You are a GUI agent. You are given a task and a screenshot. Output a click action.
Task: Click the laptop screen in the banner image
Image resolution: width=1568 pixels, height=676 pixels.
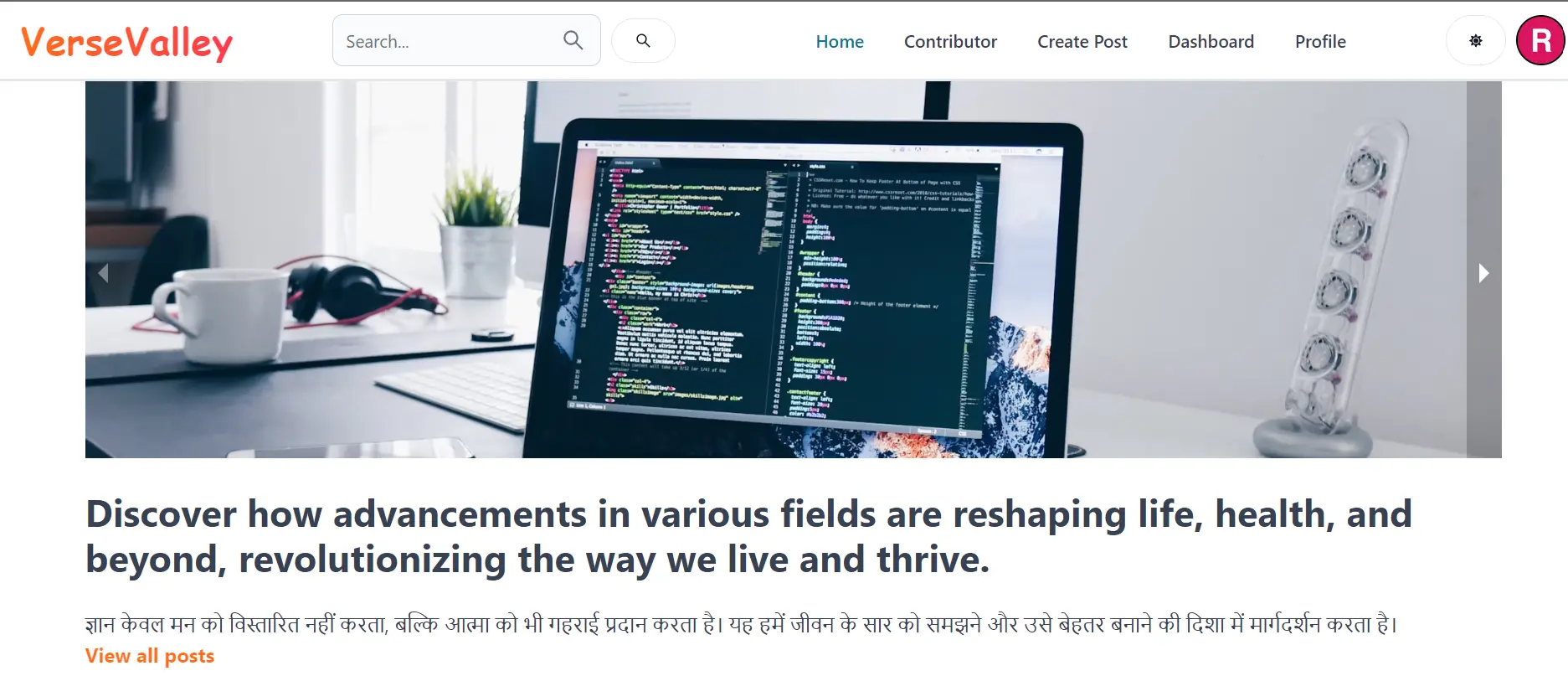pyautogui.click(x=787, y=285)
